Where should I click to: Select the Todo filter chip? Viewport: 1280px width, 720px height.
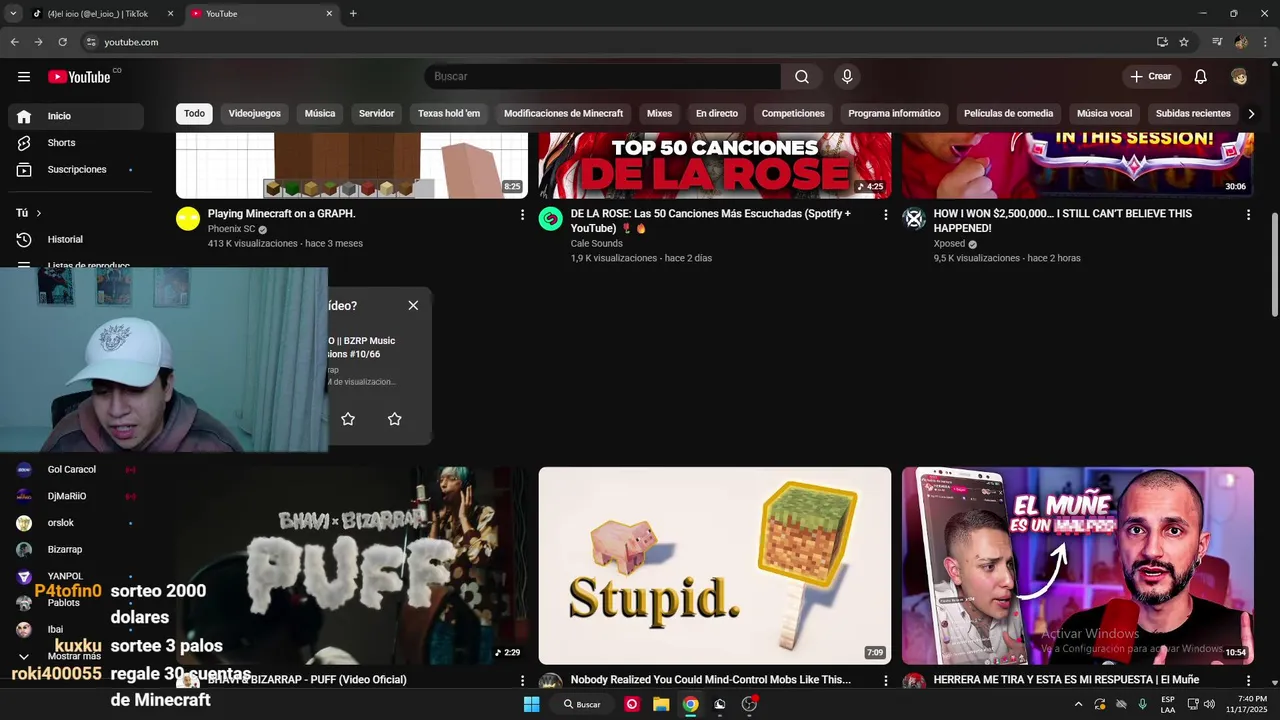[x=194, y=114]
